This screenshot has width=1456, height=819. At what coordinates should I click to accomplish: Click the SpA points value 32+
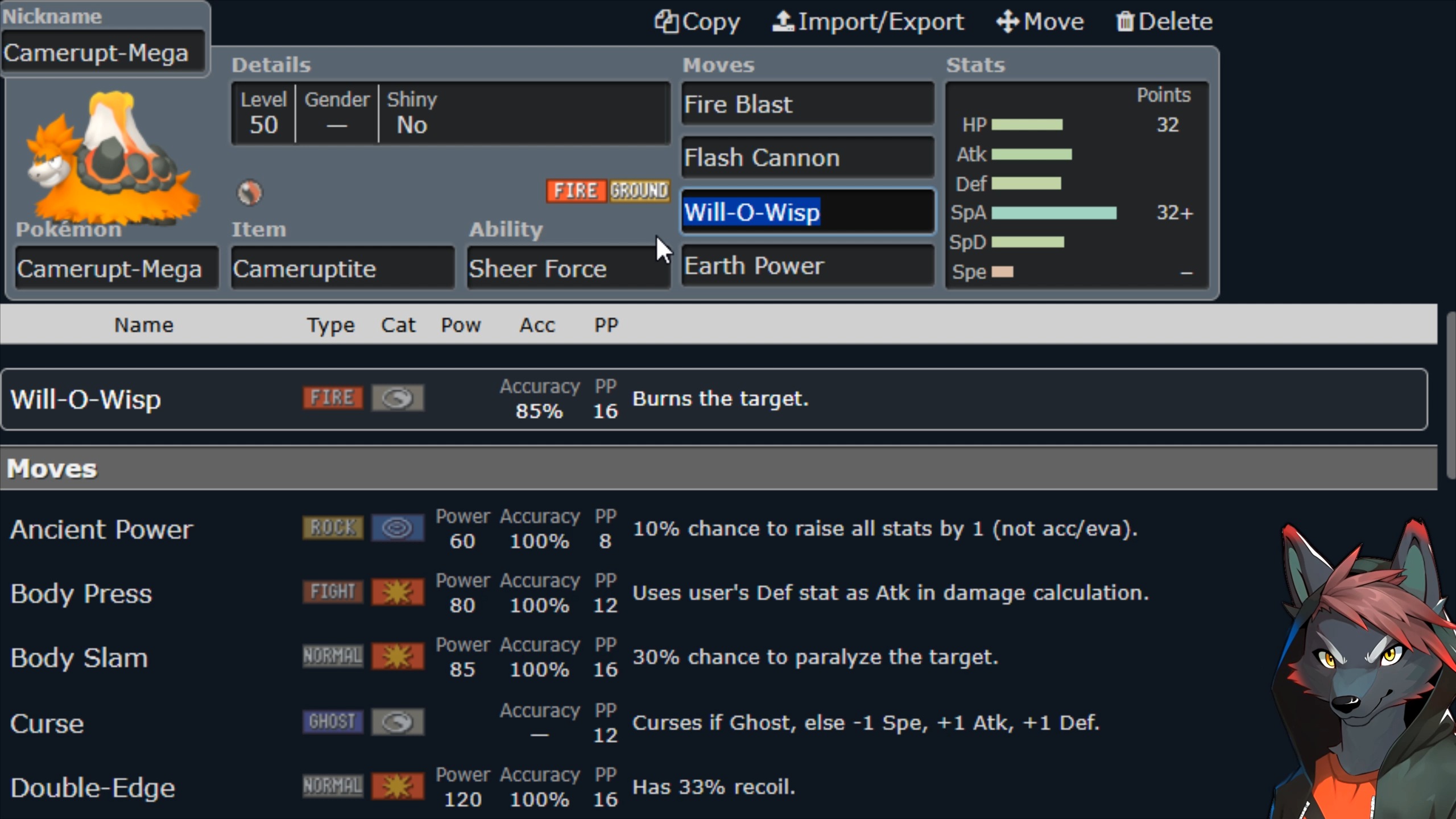point(1174,213)
